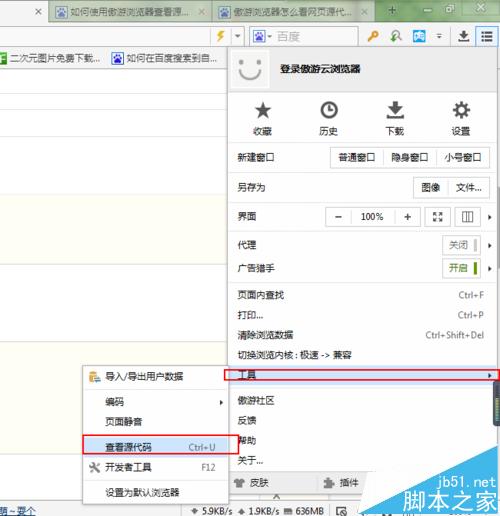Expand the 编码 submenu arrow

[x=221, y=402]
